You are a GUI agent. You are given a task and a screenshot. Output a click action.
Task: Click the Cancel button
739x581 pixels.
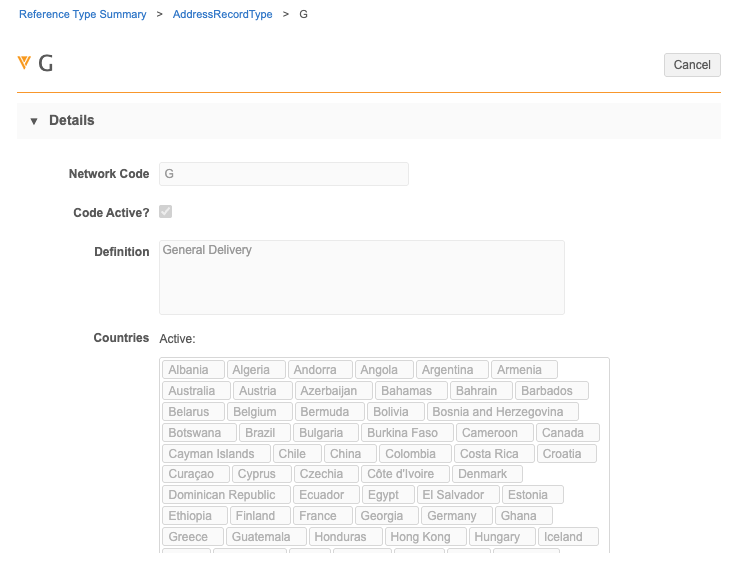691,64
